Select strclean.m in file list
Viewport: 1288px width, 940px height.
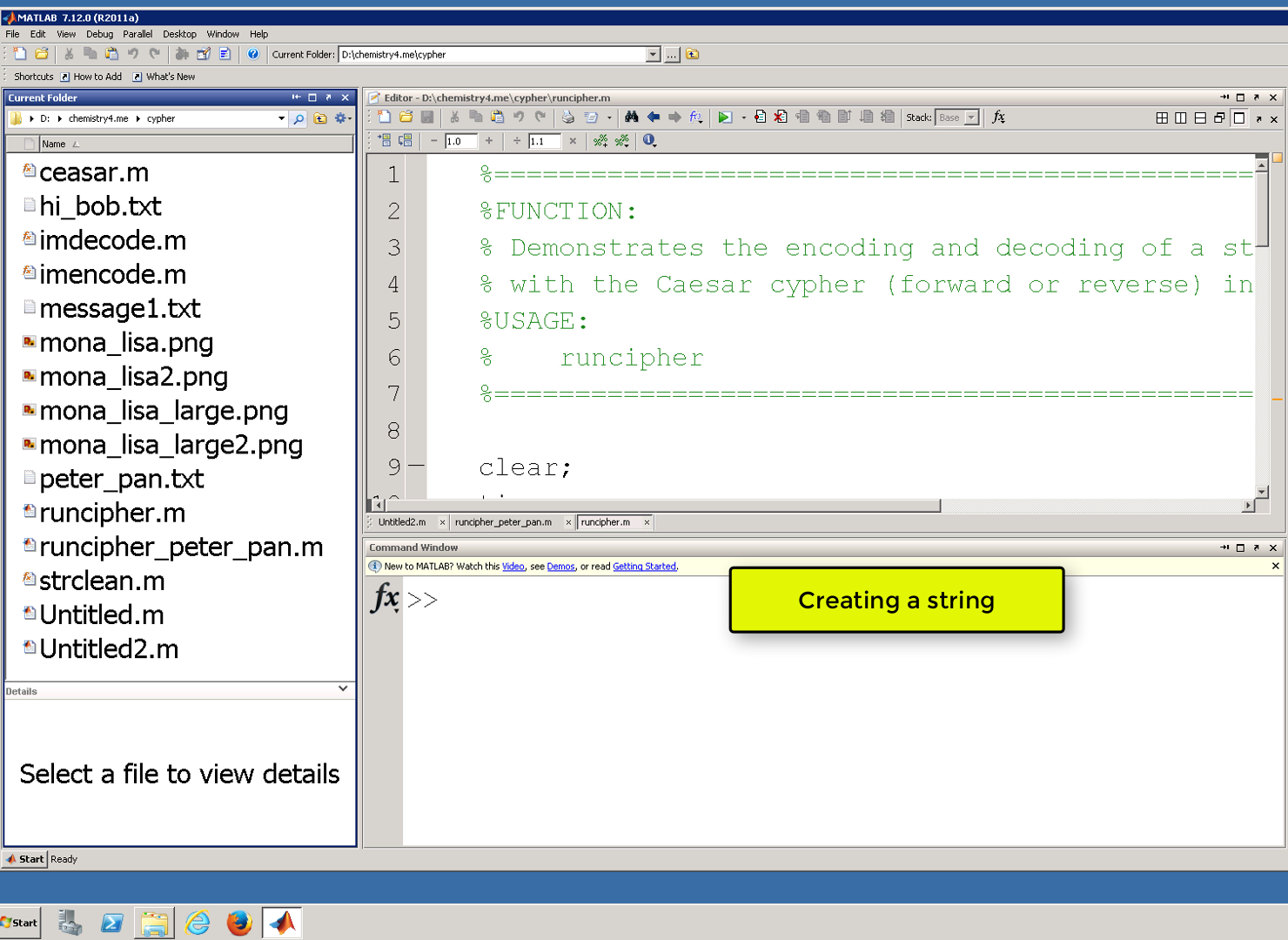tap(102, 581)
